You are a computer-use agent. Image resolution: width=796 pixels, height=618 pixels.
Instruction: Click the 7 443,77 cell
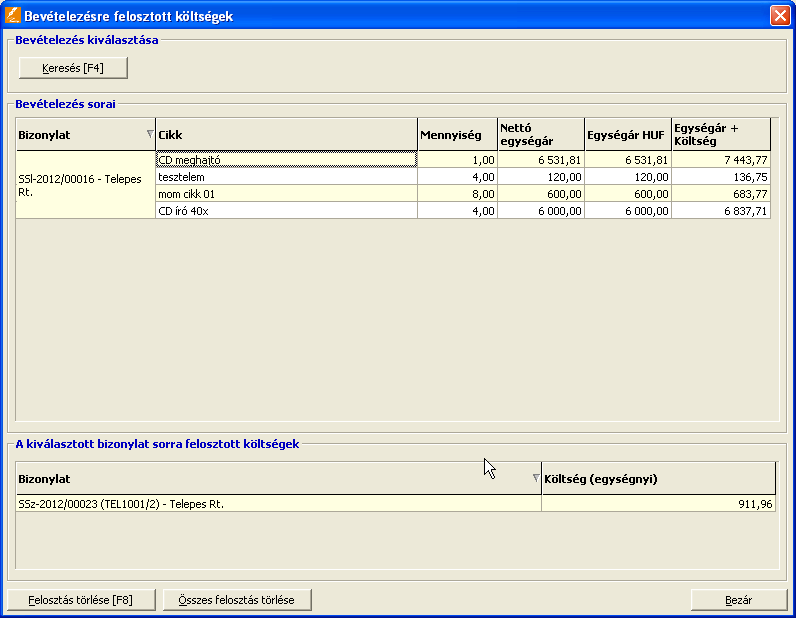pos(721,160)
